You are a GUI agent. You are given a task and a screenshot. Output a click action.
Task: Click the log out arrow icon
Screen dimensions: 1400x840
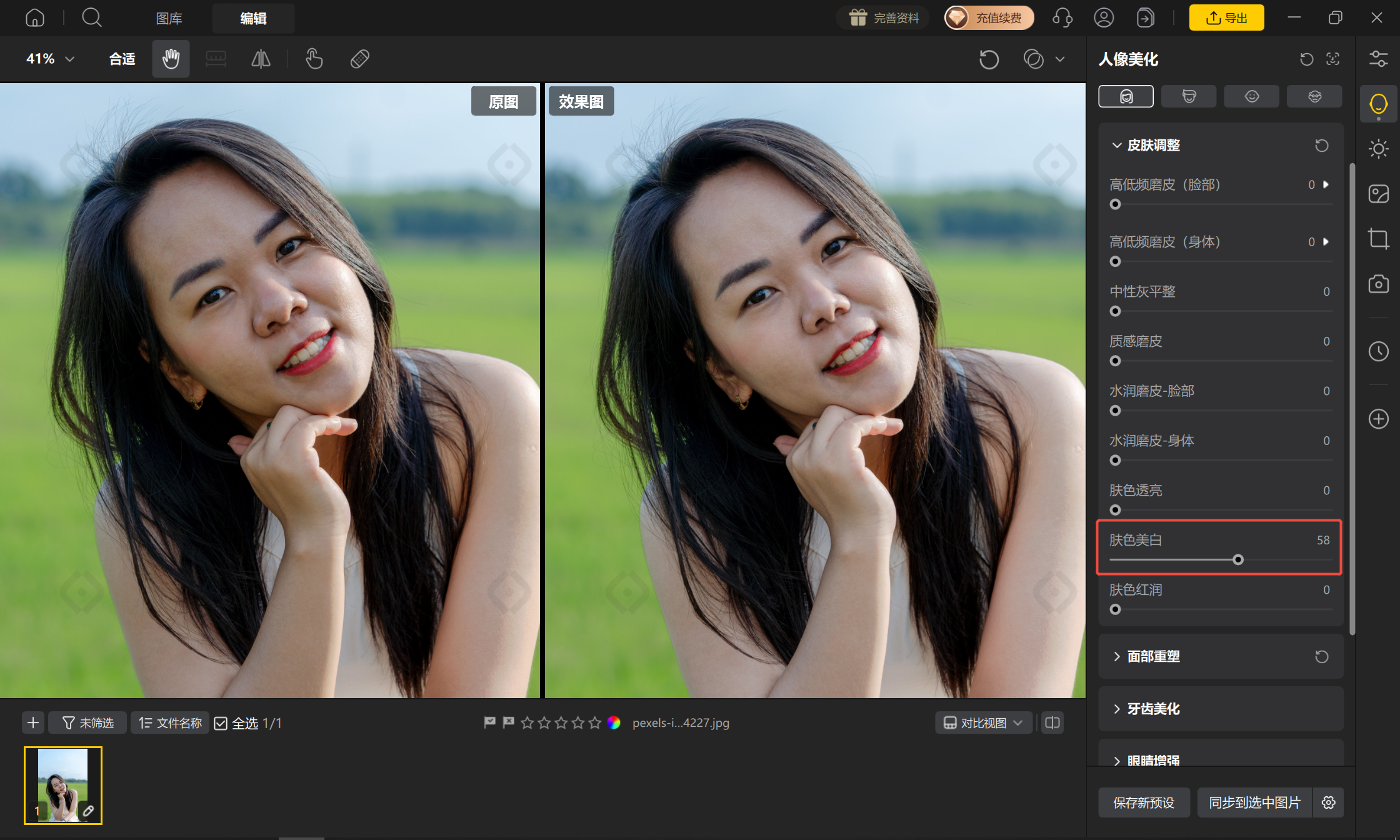click(1145, 17)
